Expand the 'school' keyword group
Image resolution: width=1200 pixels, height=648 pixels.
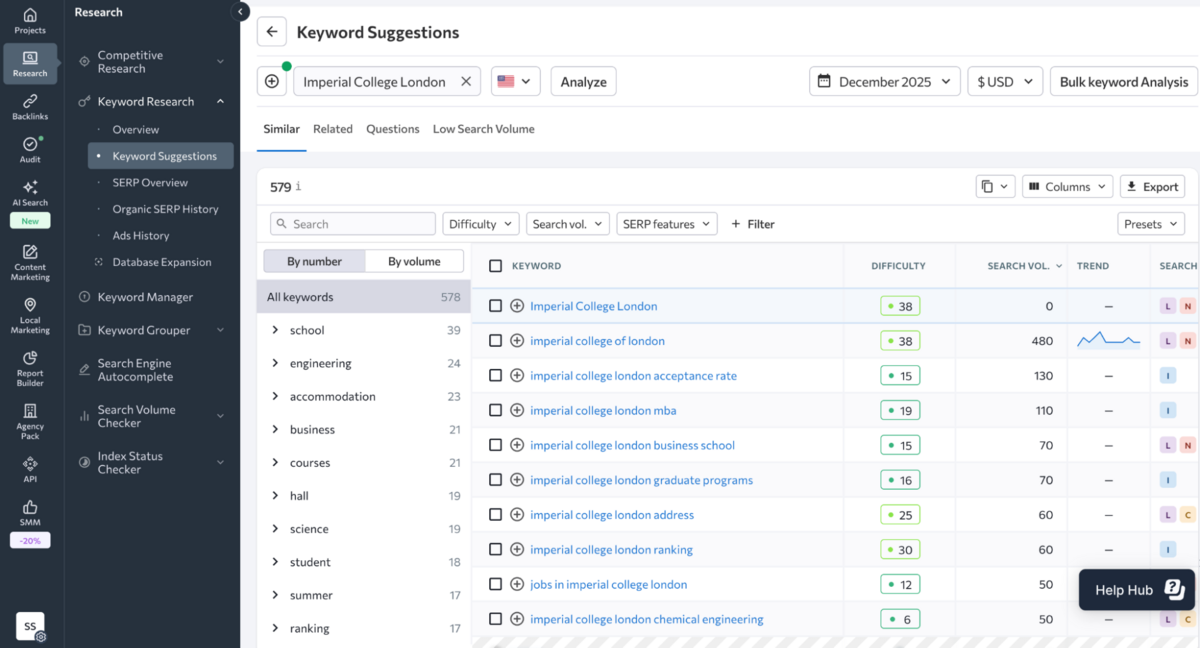275,330
